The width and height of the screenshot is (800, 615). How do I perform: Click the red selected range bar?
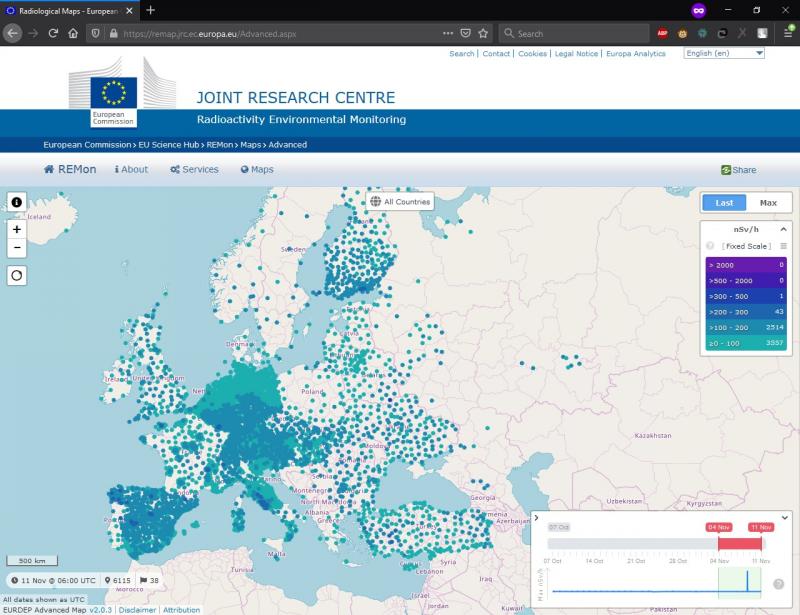740,544
